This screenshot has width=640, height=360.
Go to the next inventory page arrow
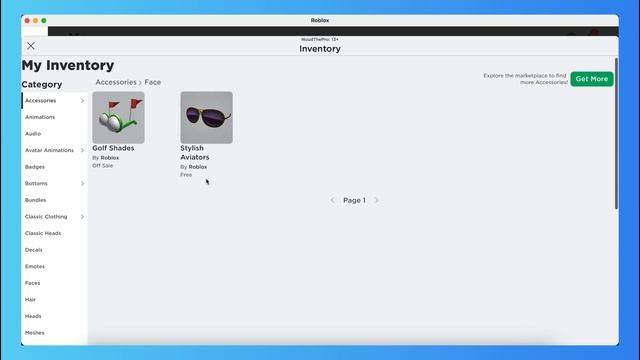[x=376, y=200]
